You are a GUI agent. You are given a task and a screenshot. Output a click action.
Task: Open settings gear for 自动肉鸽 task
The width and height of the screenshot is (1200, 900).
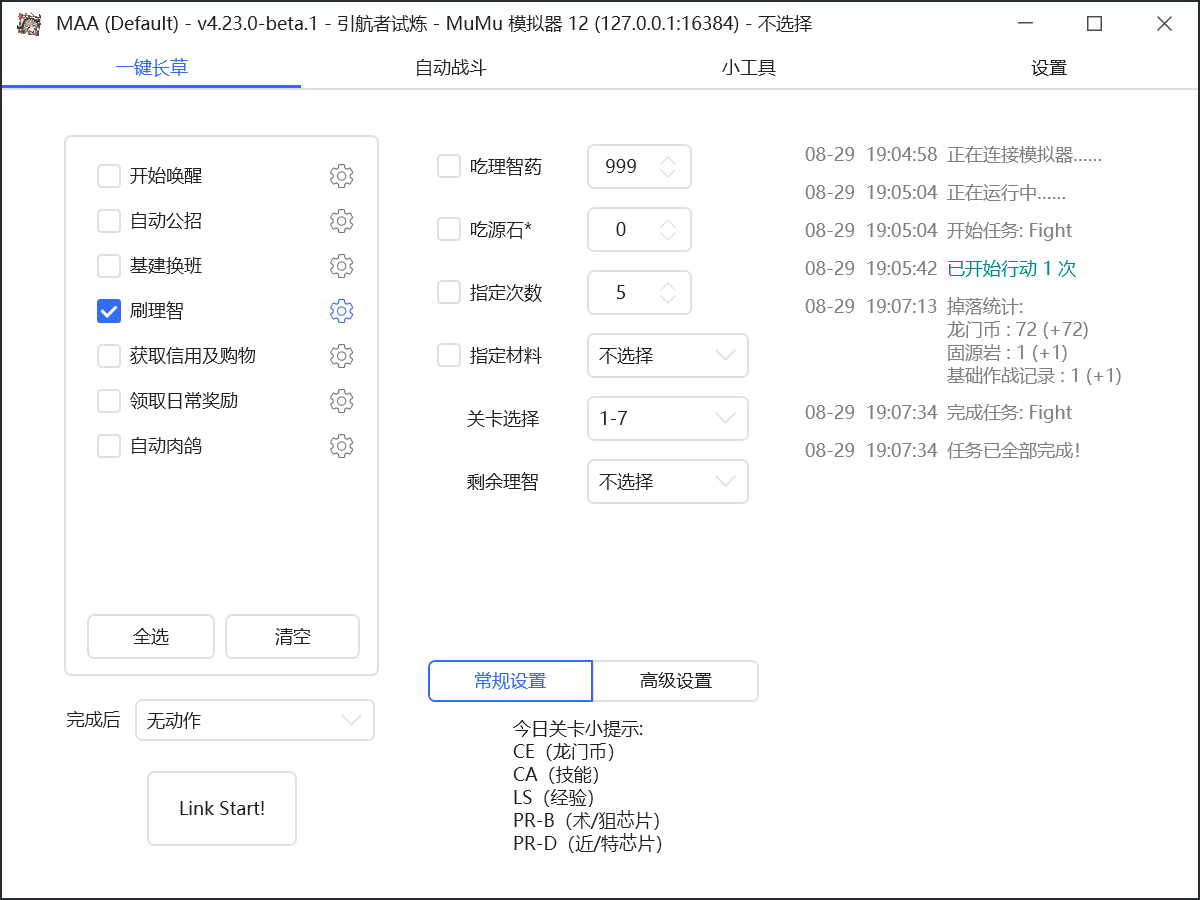(341, 445)
